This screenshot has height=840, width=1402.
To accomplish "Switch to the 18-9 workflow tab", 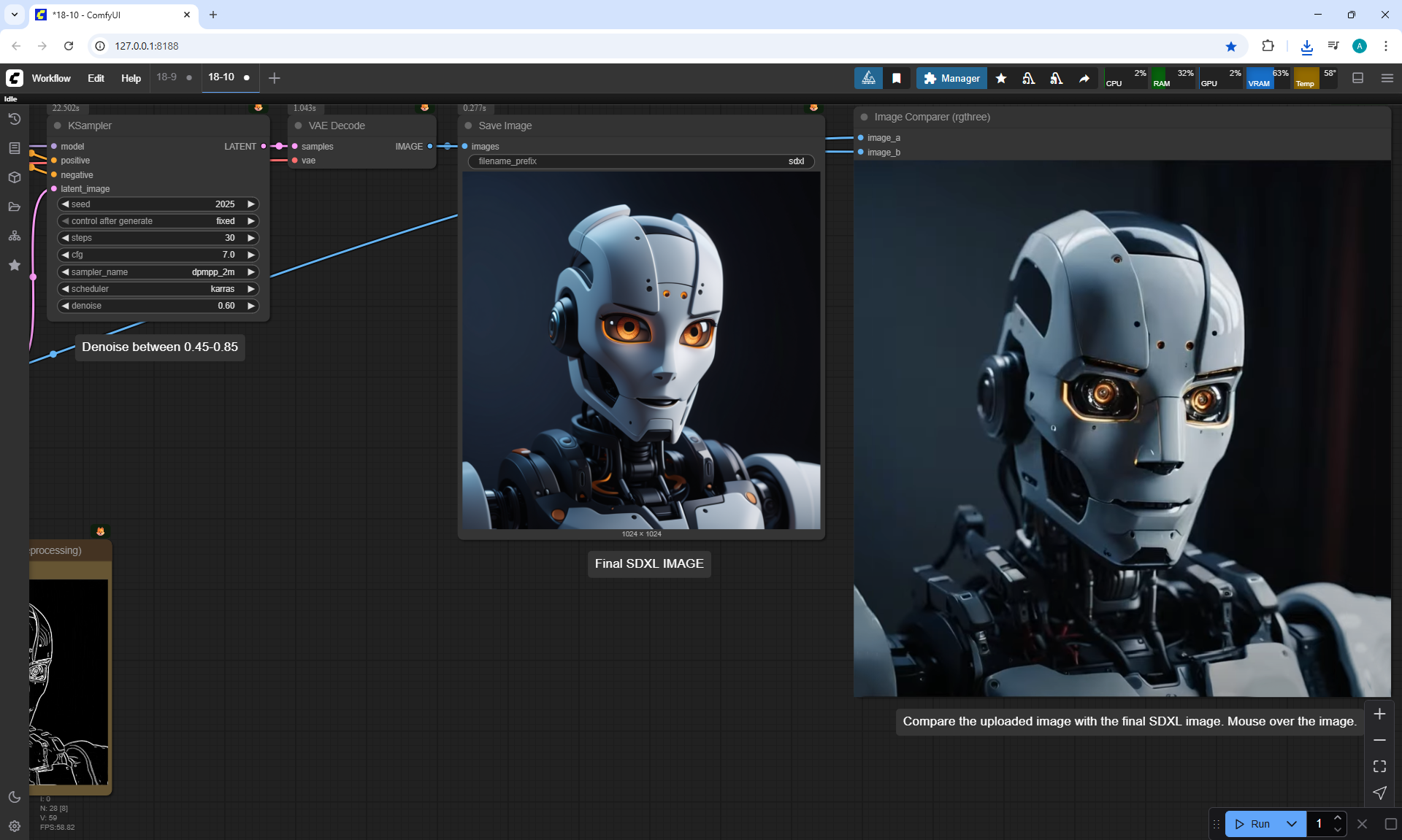I will coord(166,77).
